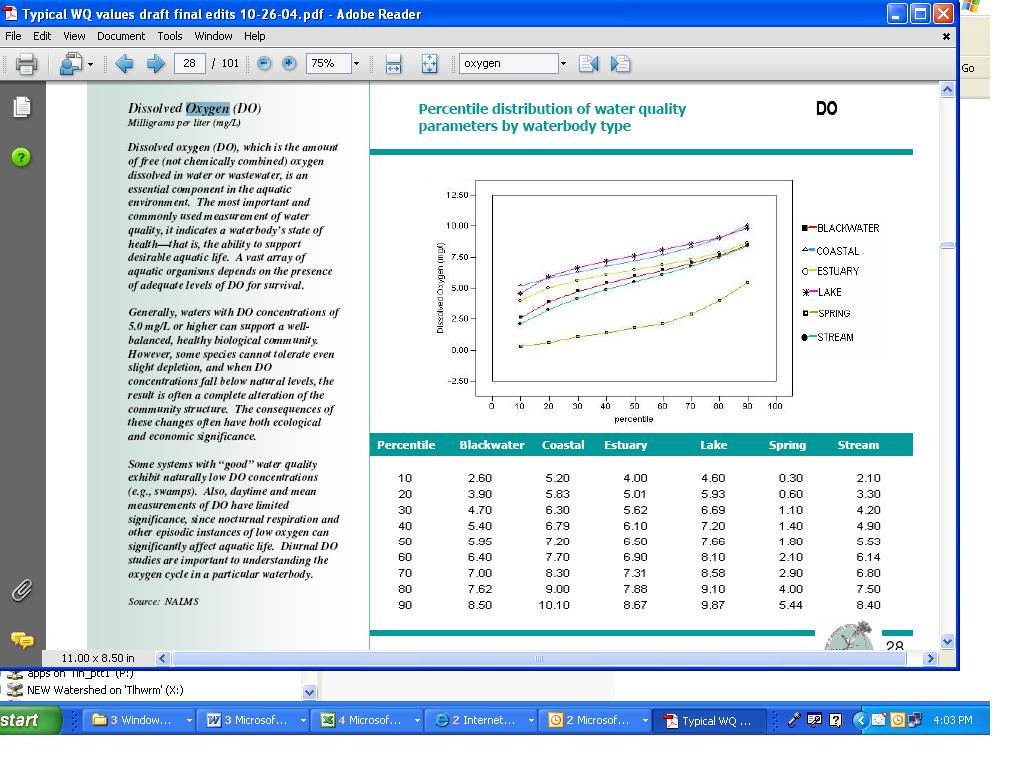Go to next page arrow
The image size is (1024, 768).
(155, 63)
